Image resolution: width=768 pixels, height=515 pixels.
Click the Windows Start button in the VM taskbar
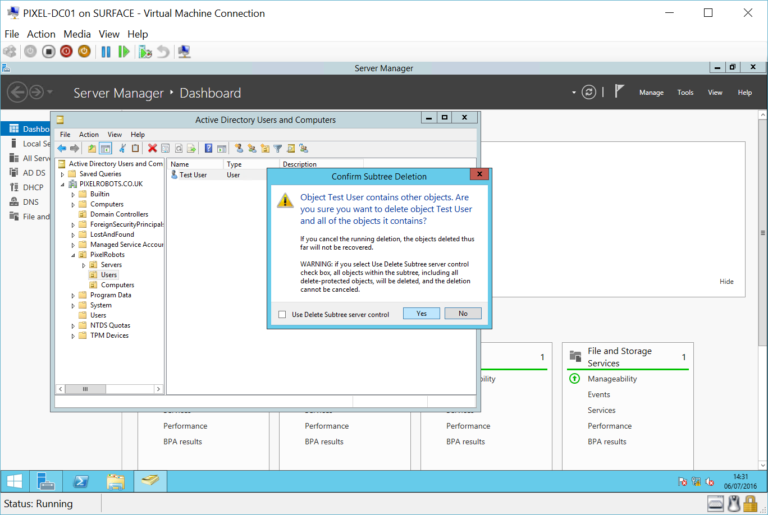click(x=15, y=482)
